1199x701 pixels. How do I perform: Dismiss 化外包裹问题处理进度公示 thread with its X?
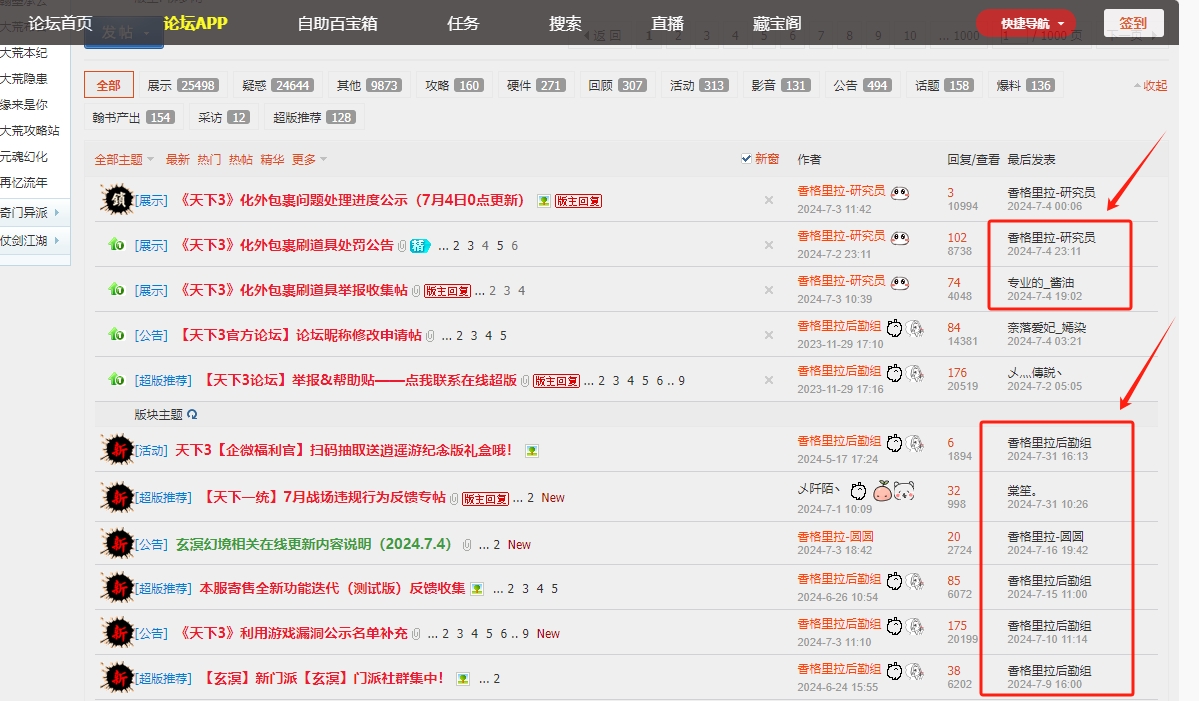pos(769,200)
